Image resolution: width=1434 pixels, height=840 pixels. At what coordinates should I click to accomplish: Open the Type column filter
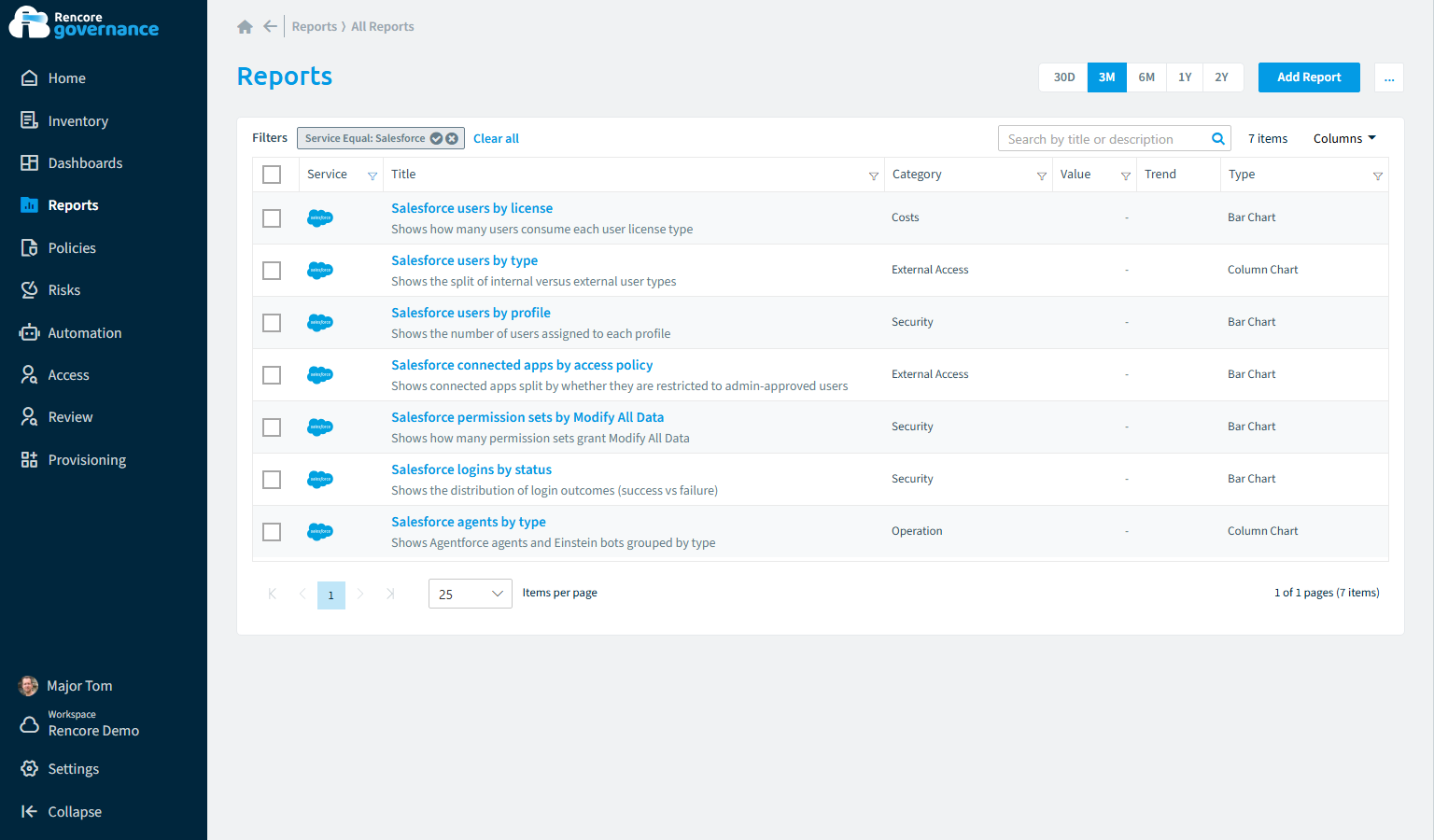pyautogui.click(x=1378, y=175)
